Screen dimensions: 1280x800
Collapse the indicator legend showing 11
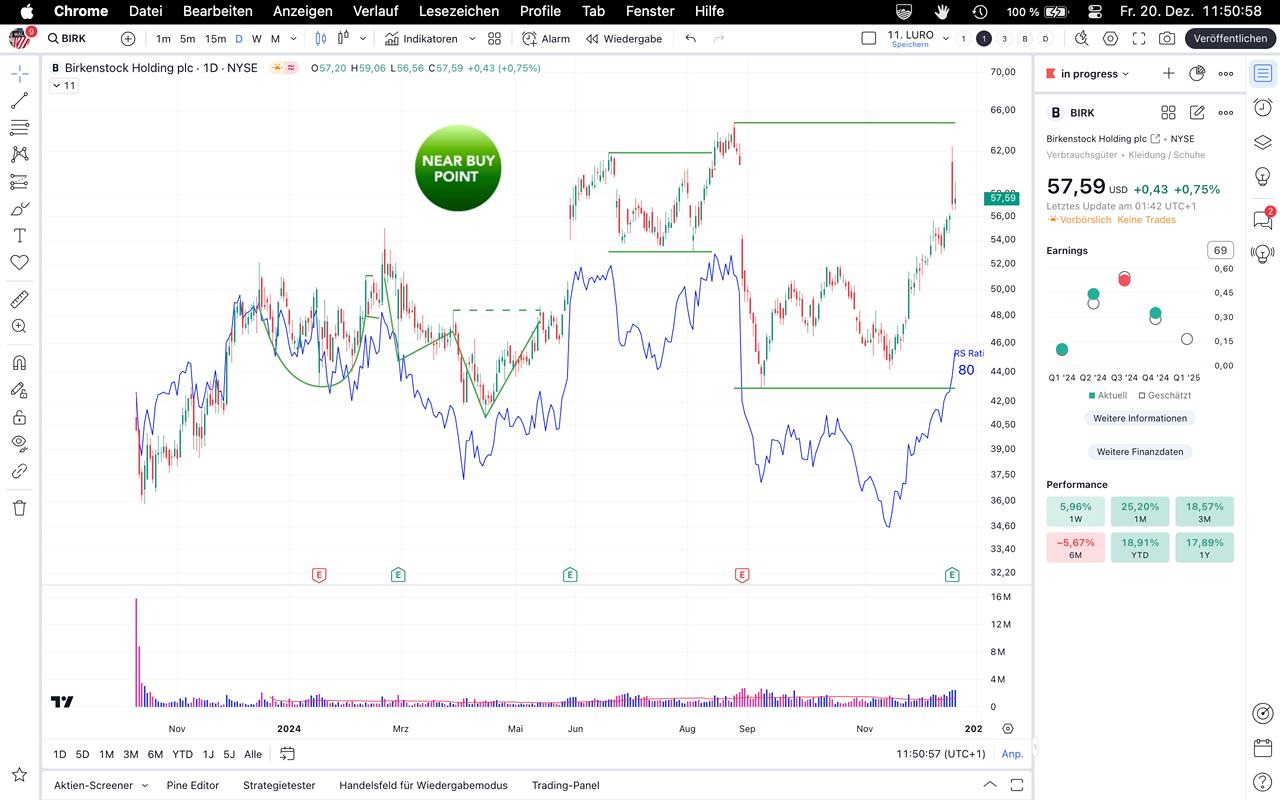tap(63, 86)
